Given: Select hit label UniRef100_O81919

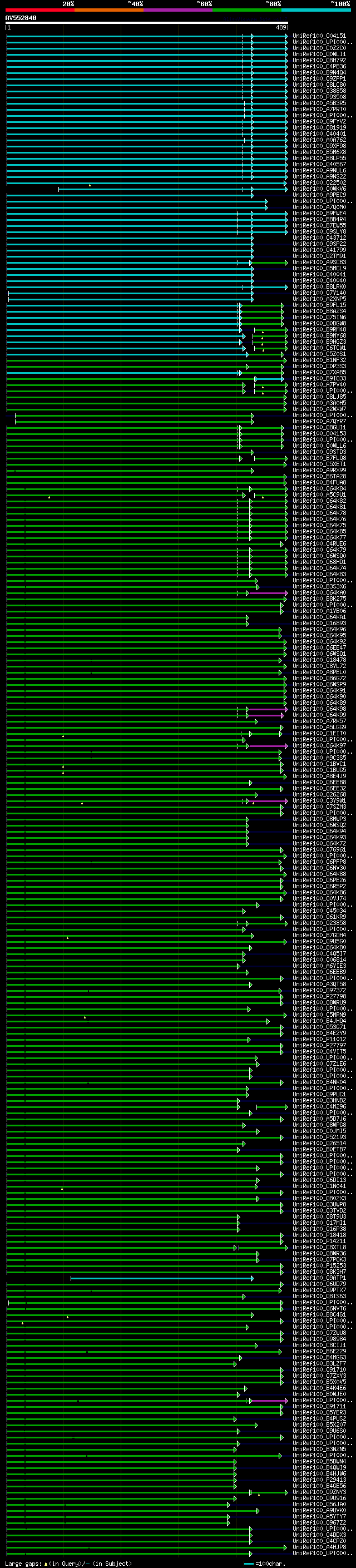Looking at the screenshot, I should [319, 127].
